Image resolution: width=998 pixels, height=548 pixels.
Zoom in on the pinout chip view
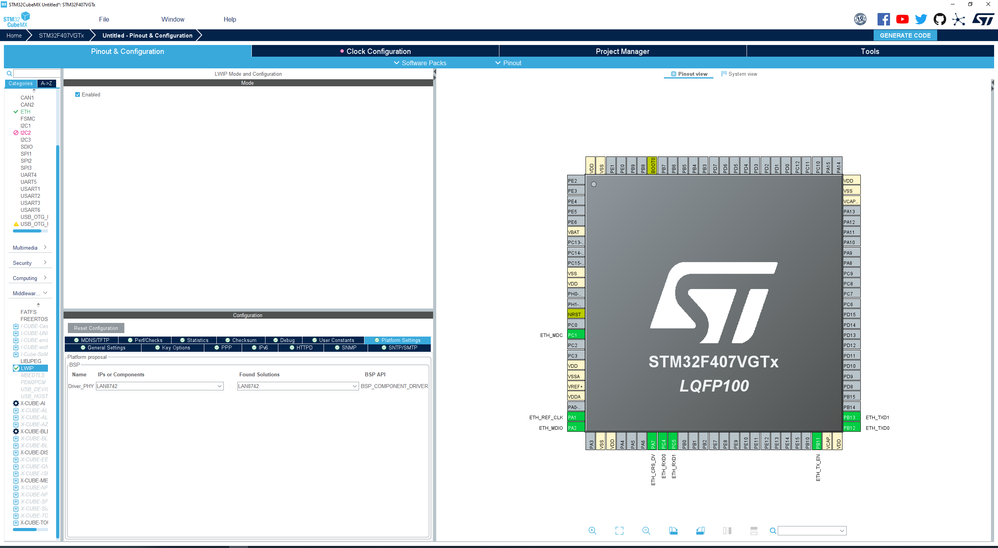[x=593, y=531]
